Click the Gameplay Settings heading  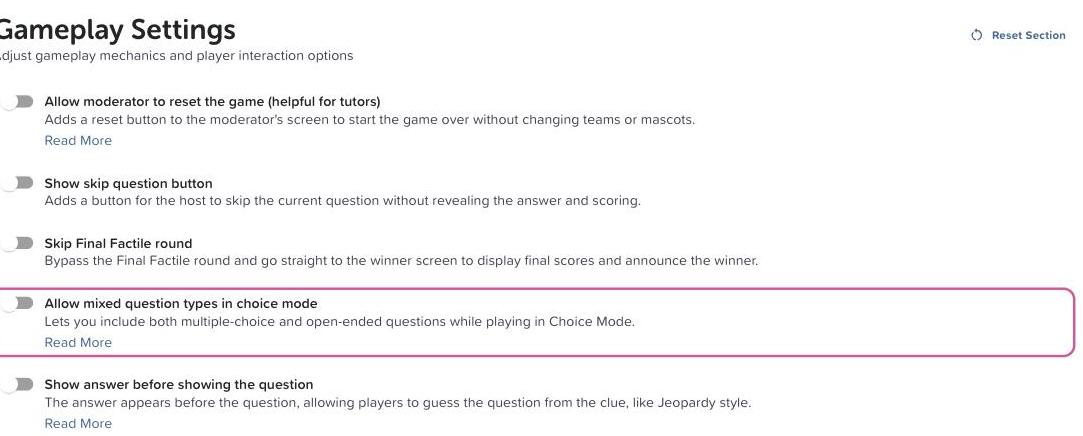(117, 29)
